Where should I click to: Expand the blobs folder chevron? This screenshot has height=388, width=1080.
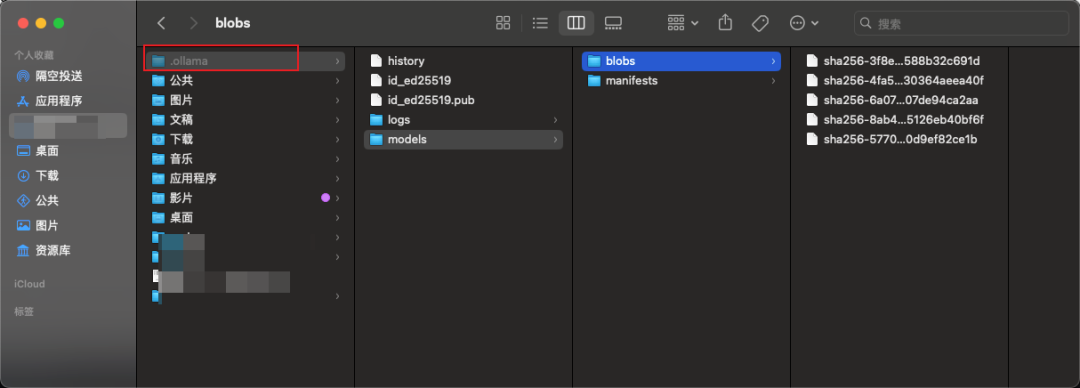[773, 61]
